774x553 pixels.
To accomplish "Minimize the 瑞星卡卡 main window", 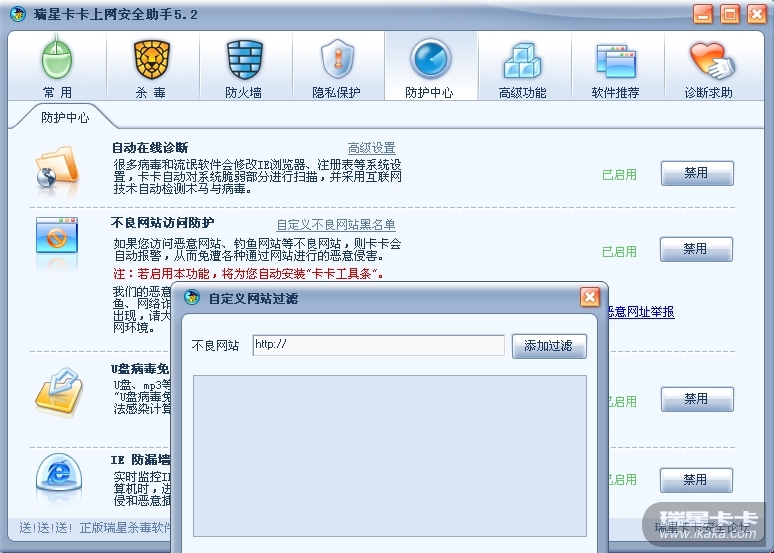I will [702, 14].
